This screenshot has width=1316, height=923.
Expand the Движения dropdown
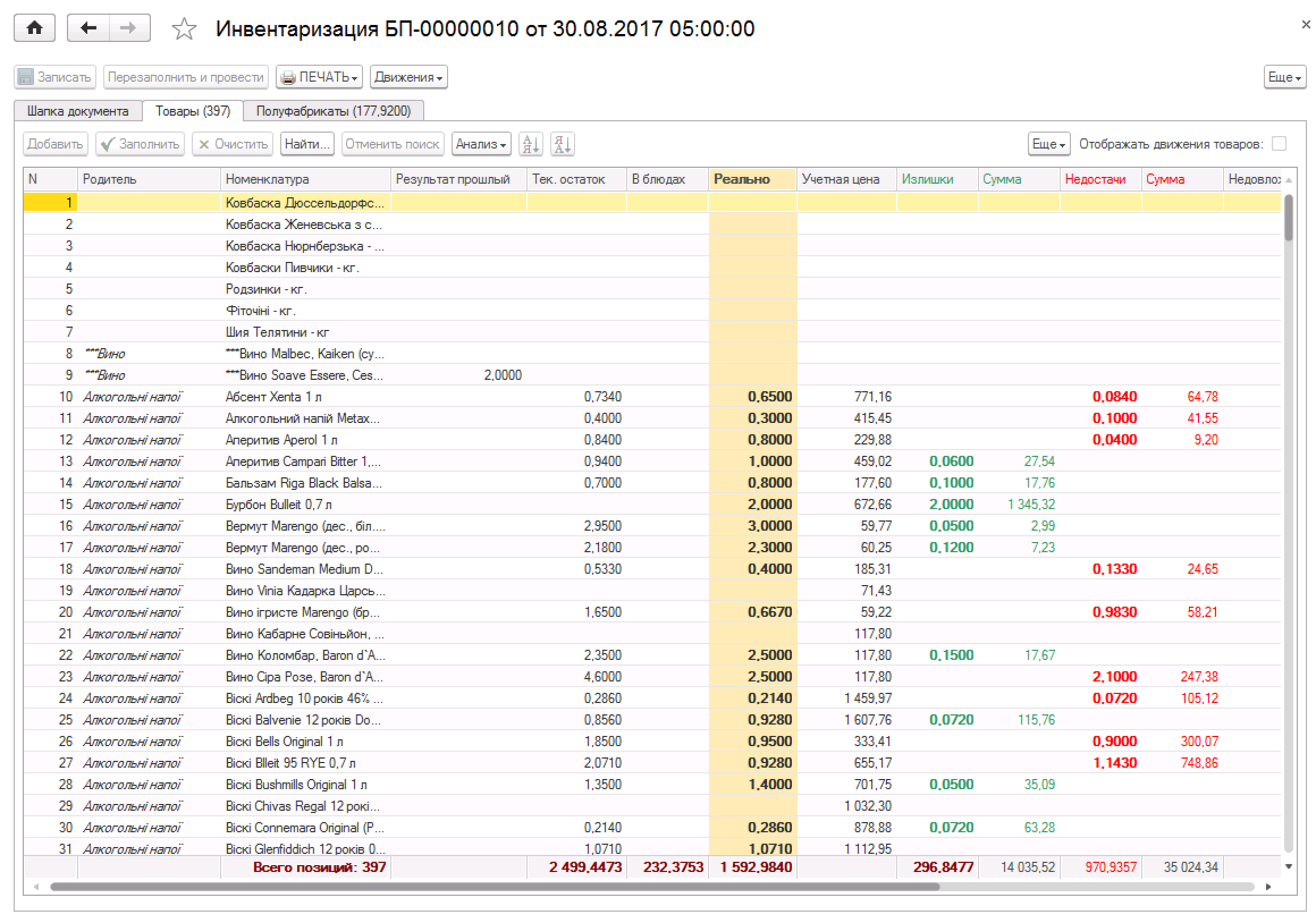(408, 77)
